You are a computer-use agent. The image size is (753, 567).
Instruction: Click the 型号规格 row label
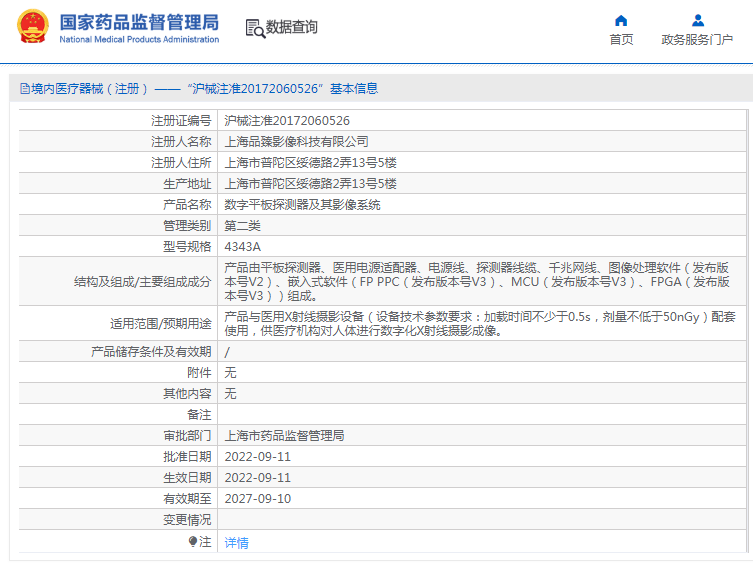coord(187,247)
